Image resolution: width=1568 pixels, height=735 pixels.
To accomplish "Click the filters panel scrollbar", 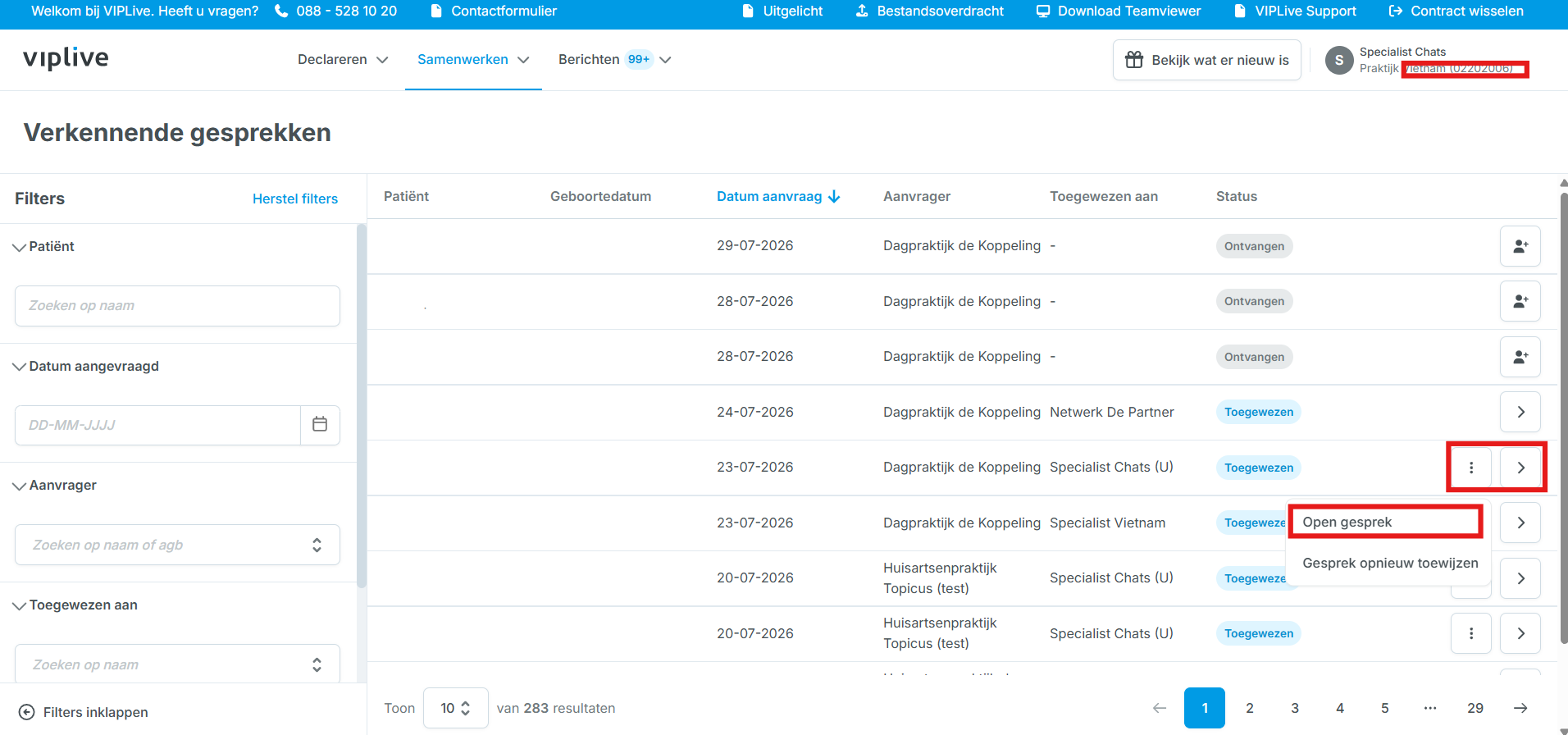I will point(362,406).
